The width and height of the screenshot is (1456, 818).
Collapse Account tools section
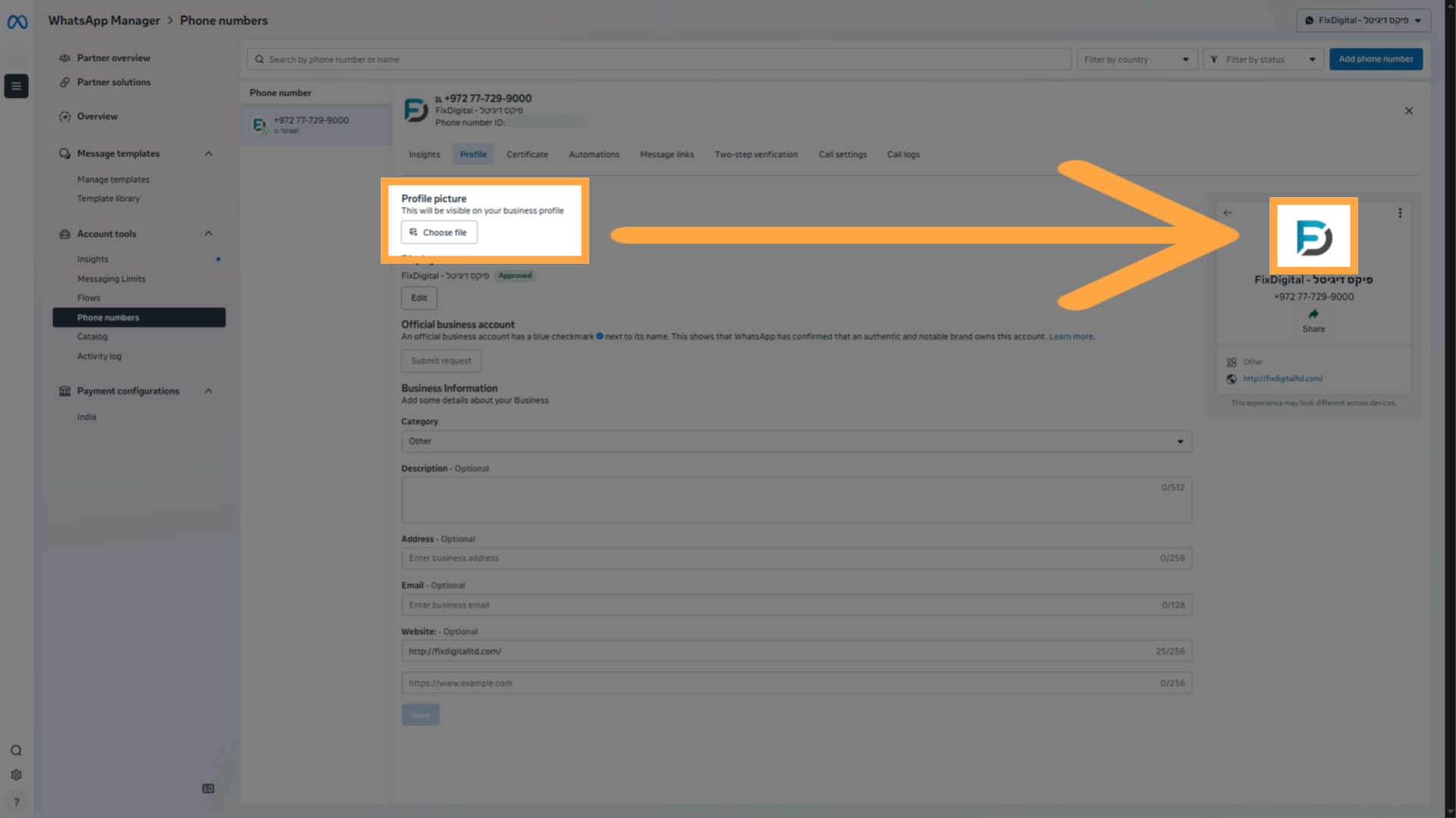209,233
